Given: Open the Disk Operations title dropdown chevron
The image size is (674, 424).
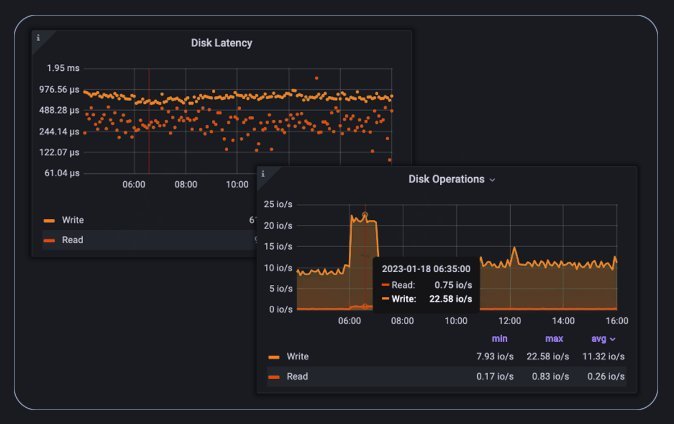Looking at the screenshot, I should point(492,180).
